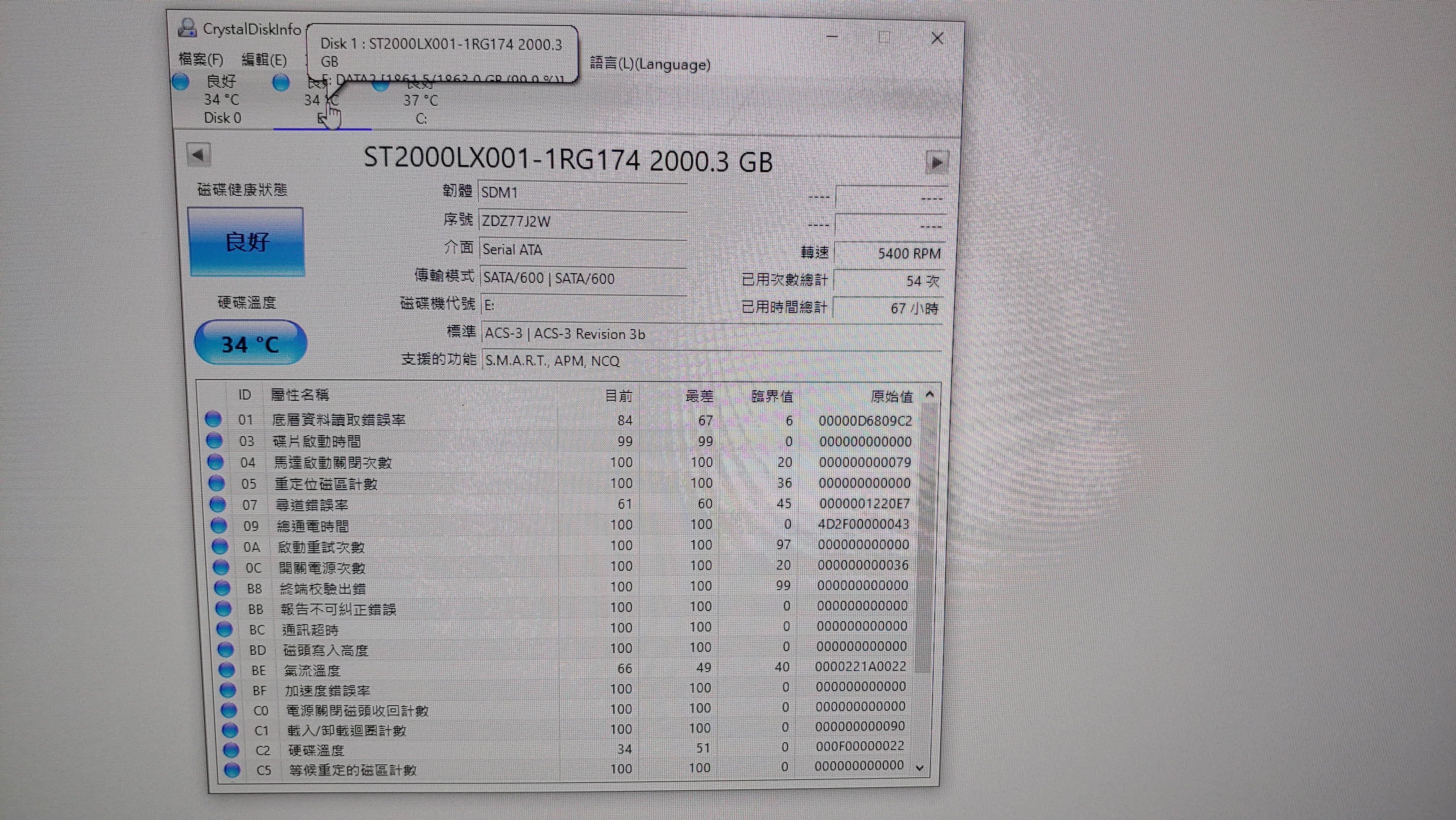Go to next disk with right arrow
1456x820 pixels.
pos(937,163)
